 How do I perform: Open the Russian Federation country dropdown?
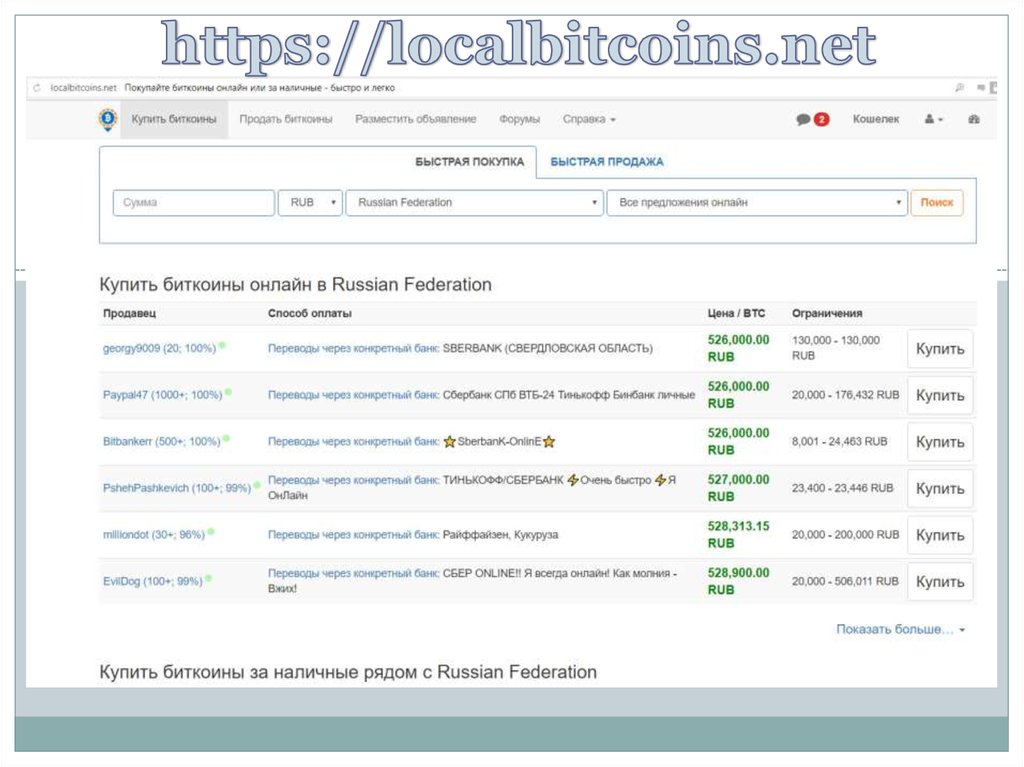click(474, 203)
